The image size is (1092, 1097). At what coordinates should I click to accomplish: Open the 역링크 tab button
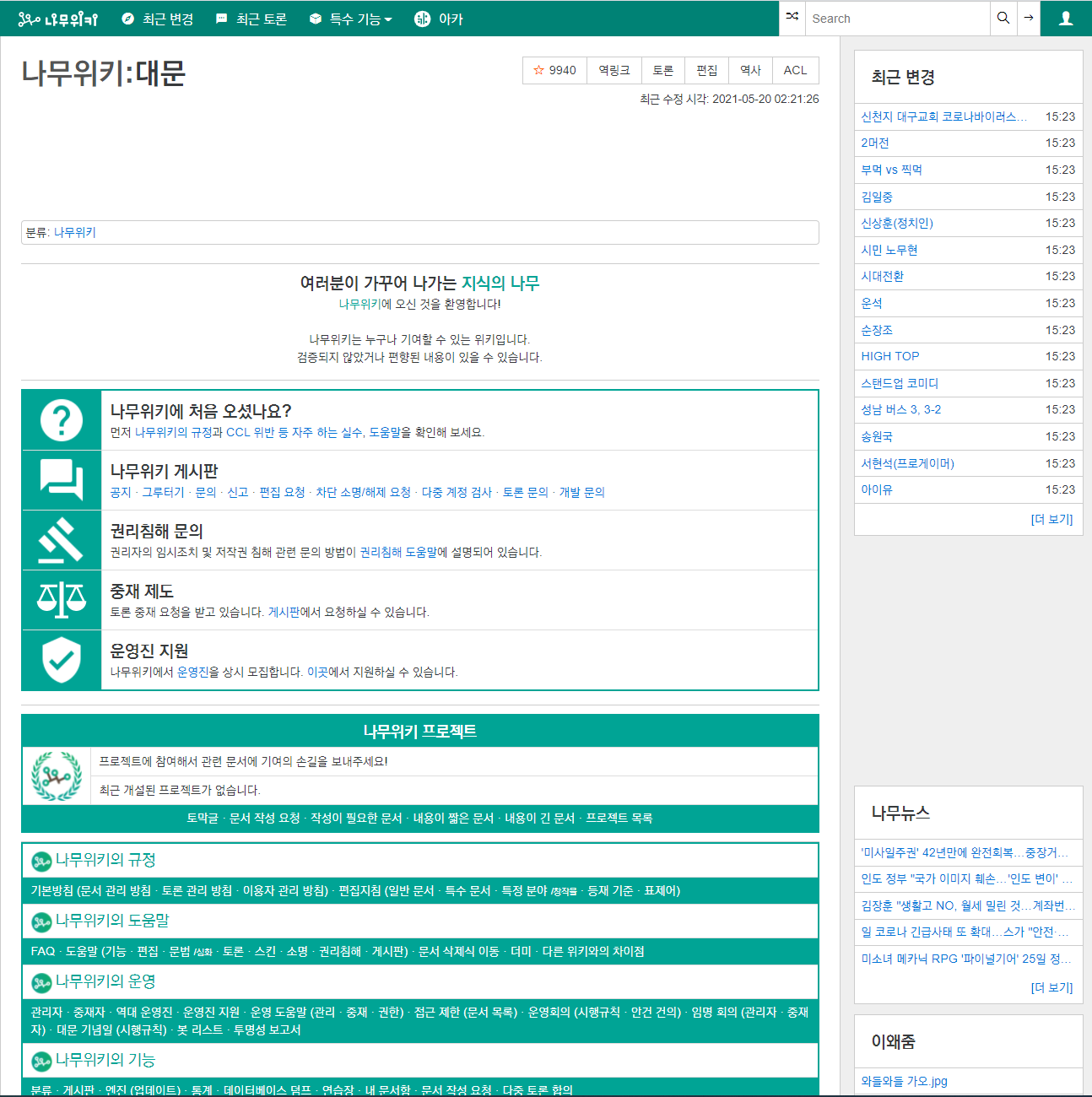coord(614,70)
